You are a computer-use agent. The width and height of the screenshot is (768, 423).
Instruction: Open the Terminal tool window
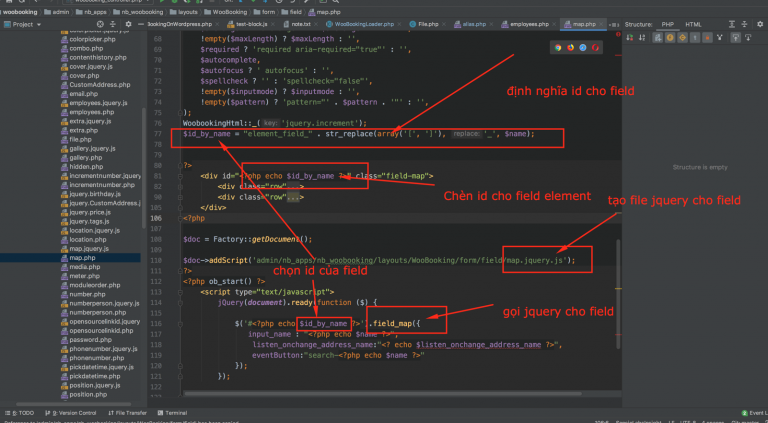tap(175, 412)
